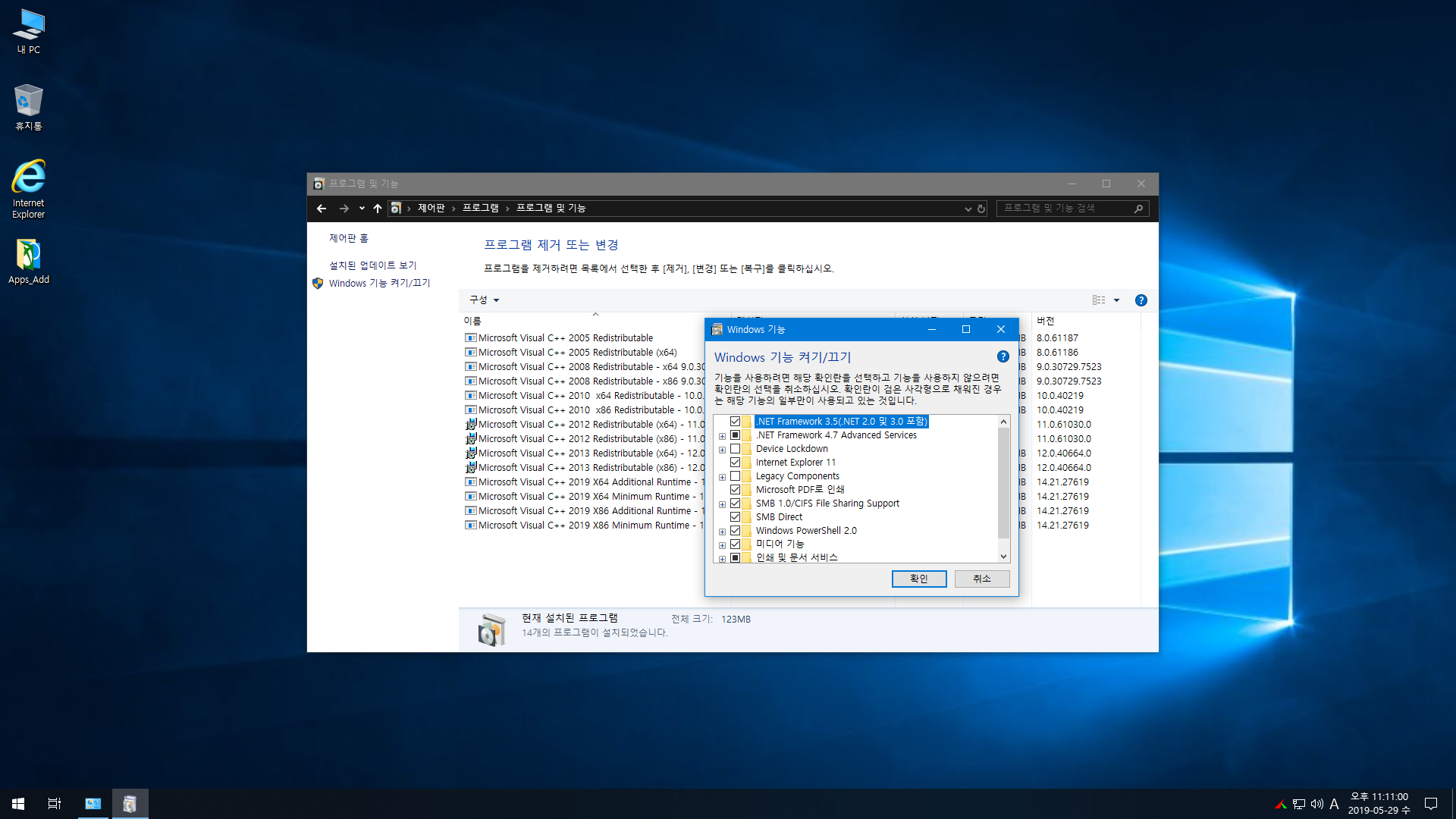The height and width of the screenshot is (819, 1456).
Task: Expand Windows PowerShell 2.0 node
Action: pos(722,532)
